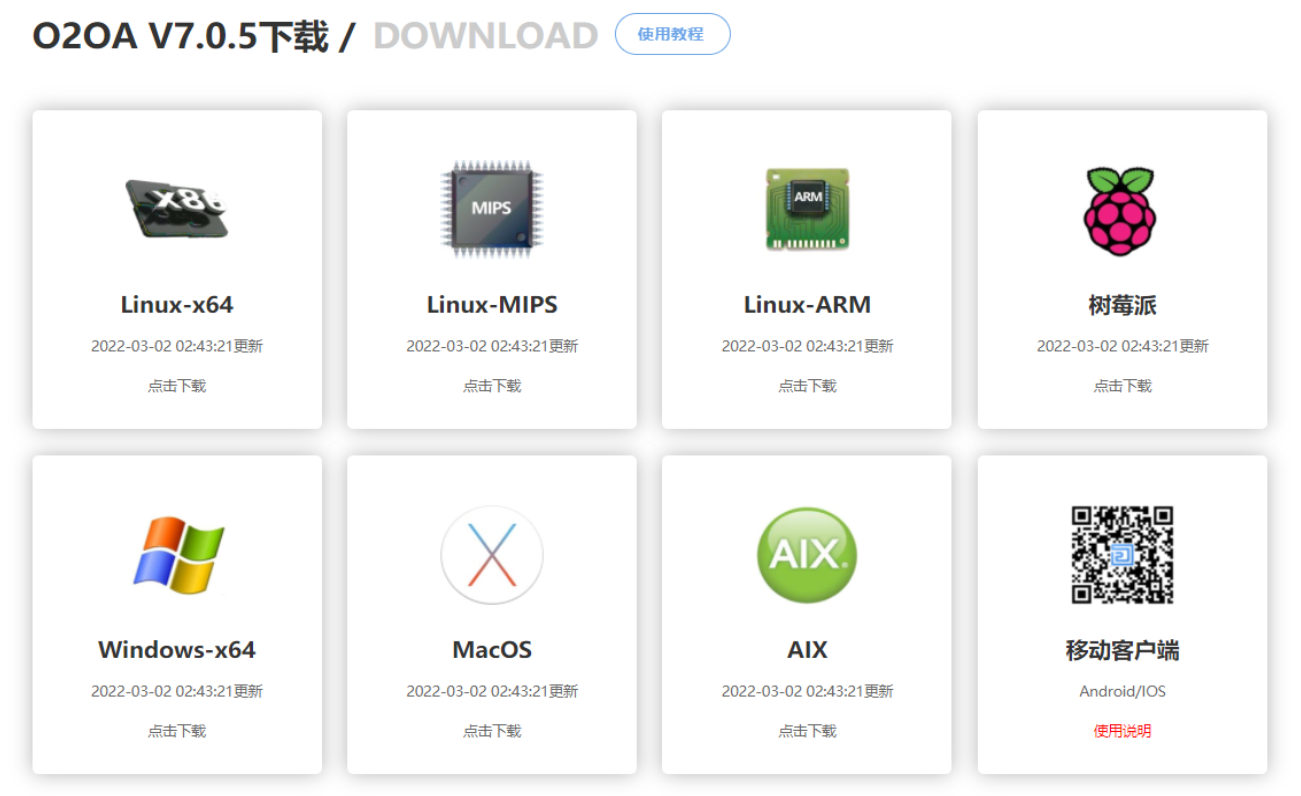This screenshot has height=796, width=1301.
Task: Click the Android/IOS label
Action: (1122, 691)
